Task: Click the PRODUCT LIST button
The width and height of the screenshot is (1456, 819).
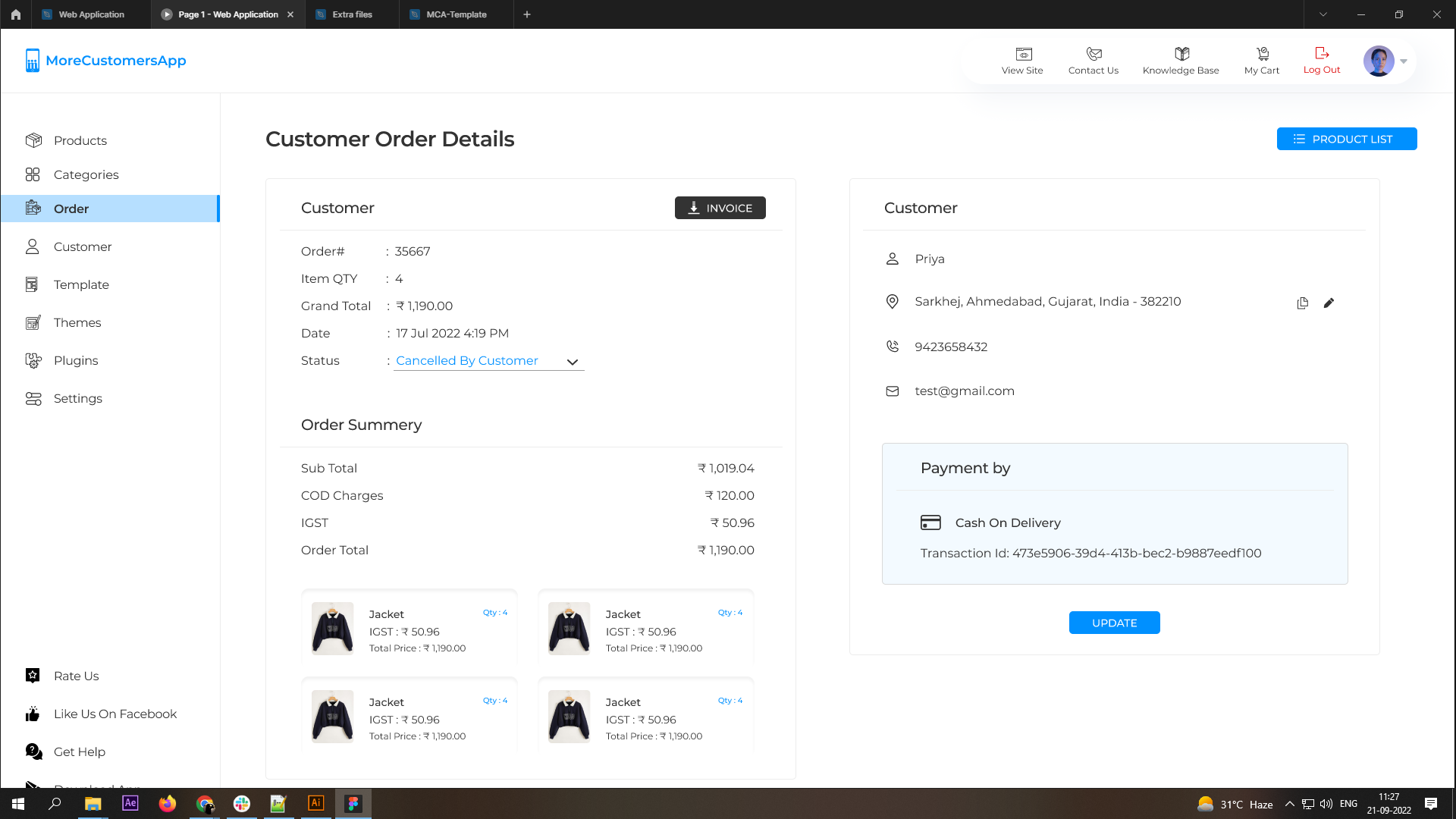Action: (x=1346, y=139)
